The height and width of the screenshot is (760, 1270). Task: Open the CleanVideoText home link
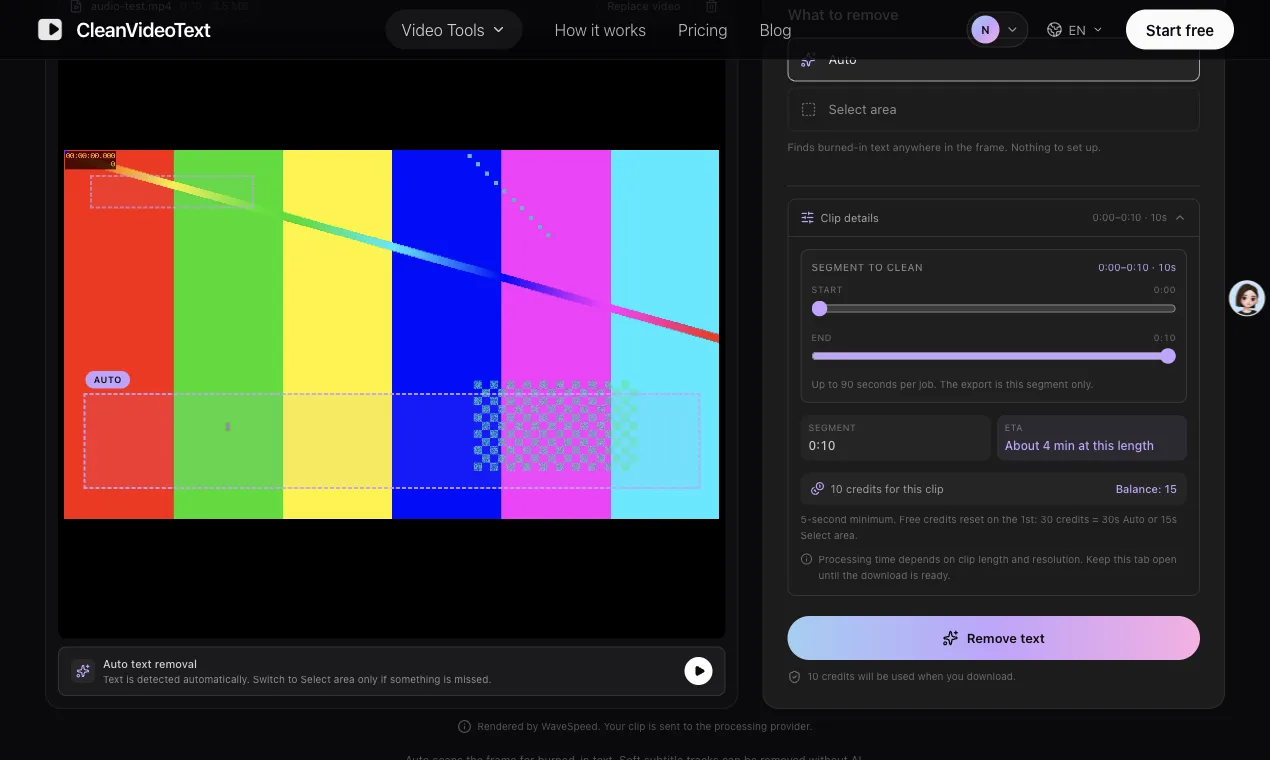tap(125, 30)
